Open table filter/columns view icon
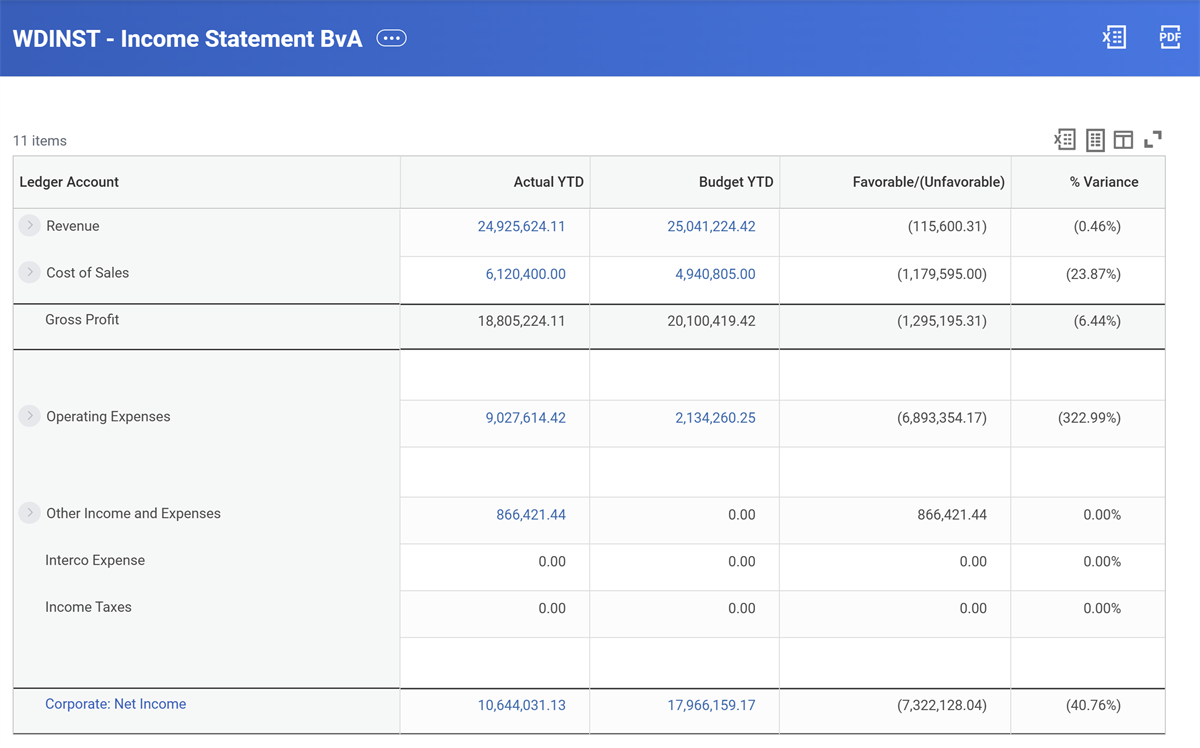Image resolution: width=1200 pixels, height=748 pixels. point(1095,140)
